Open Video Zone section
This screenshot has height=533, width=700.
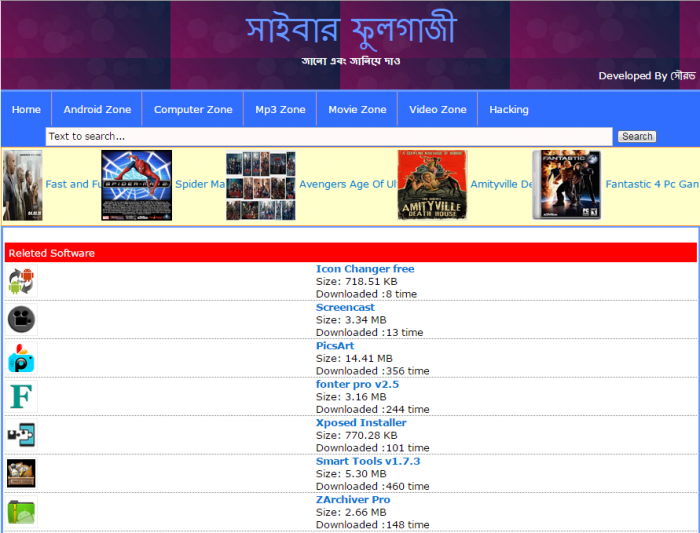coord(438,109)
